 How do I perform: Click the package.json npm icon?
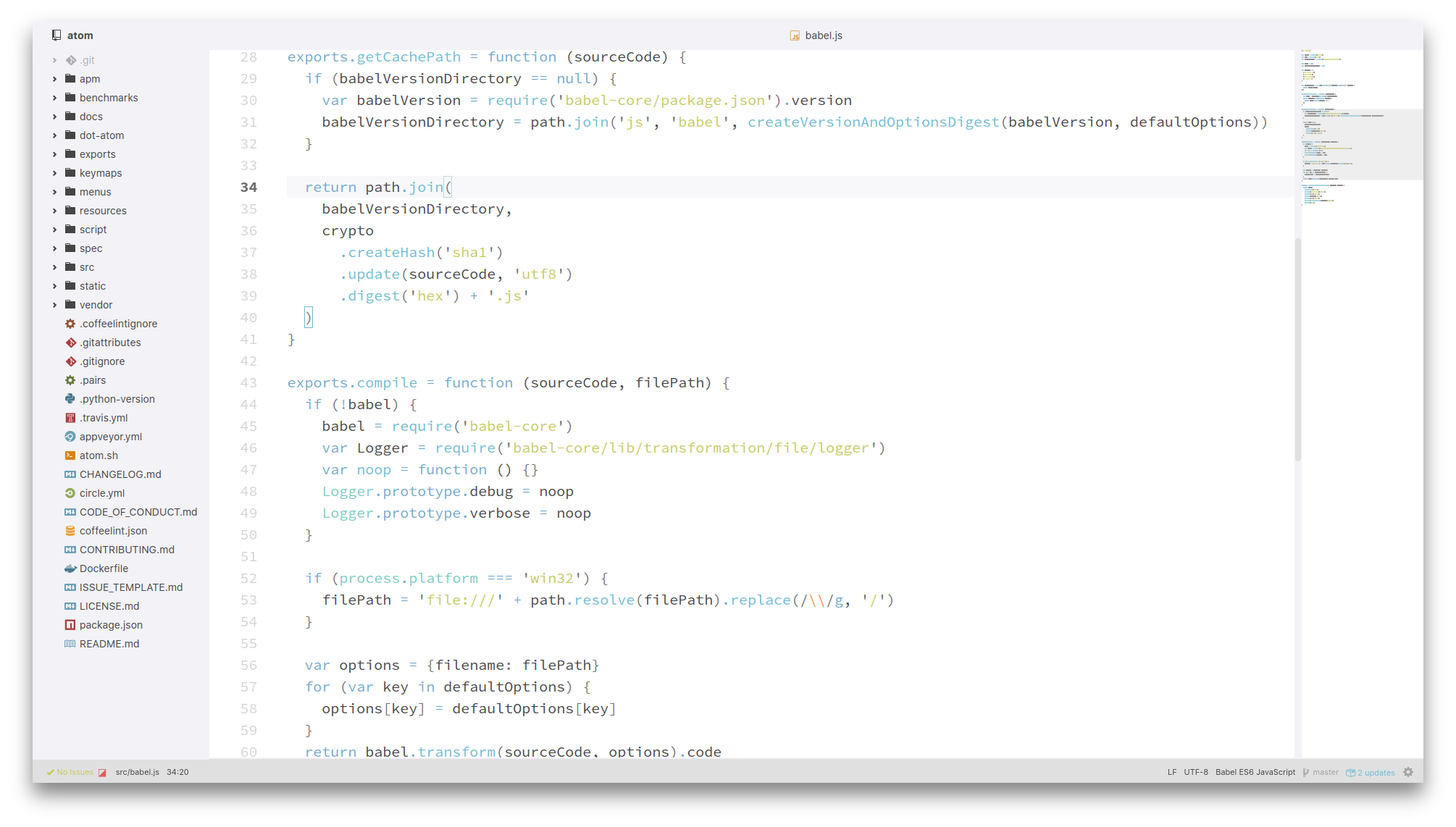[70, 625]
